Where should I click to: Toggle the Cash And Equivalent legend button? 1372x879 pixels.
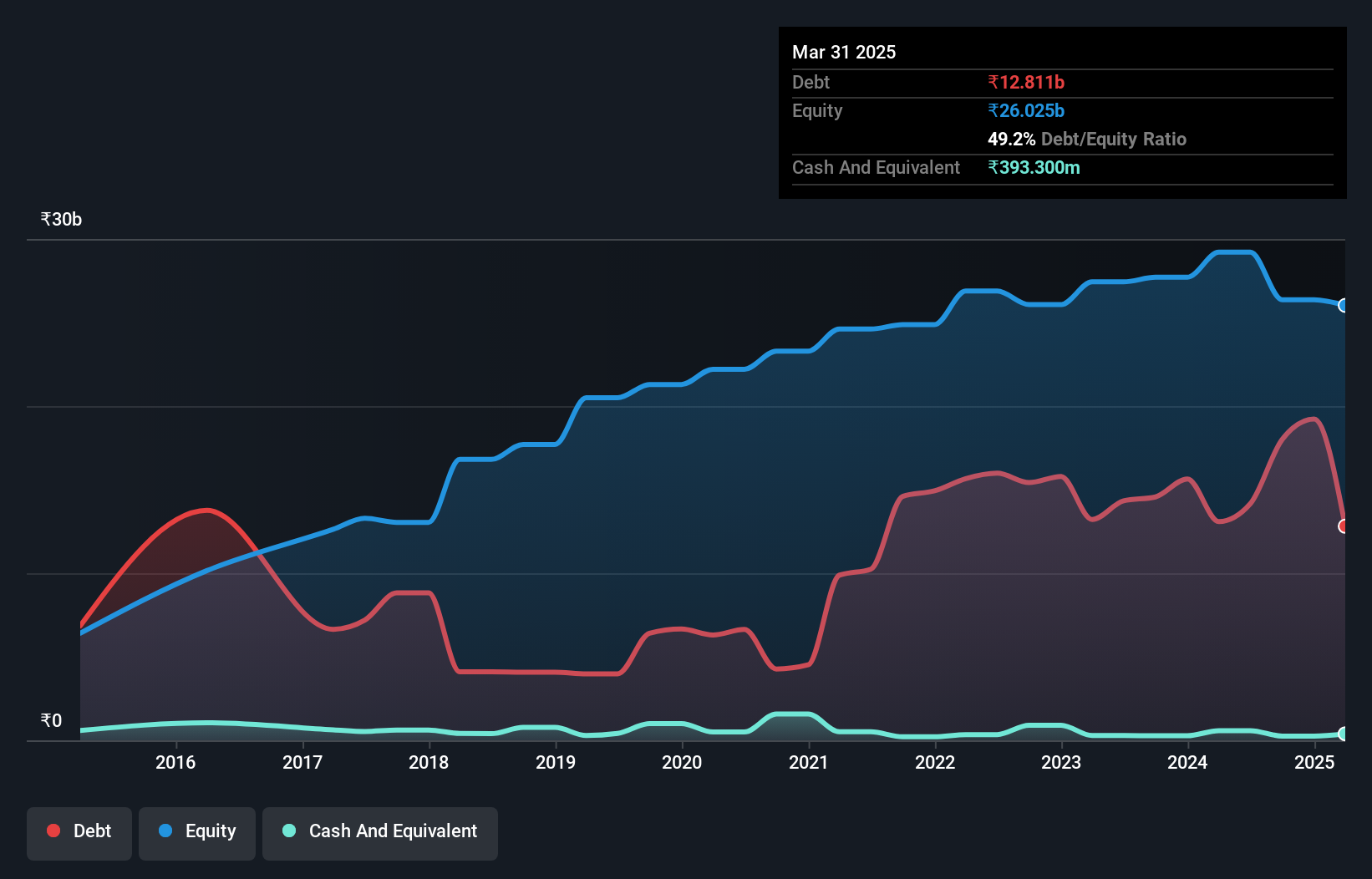pos(380,833)
